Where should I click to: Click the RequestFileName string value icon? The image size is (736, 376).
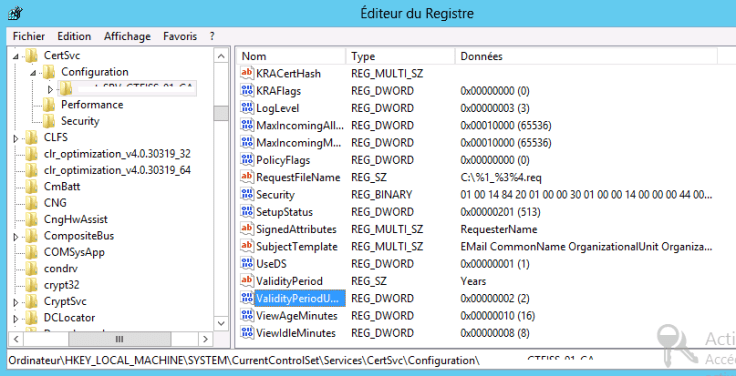(x=246, y=177)
